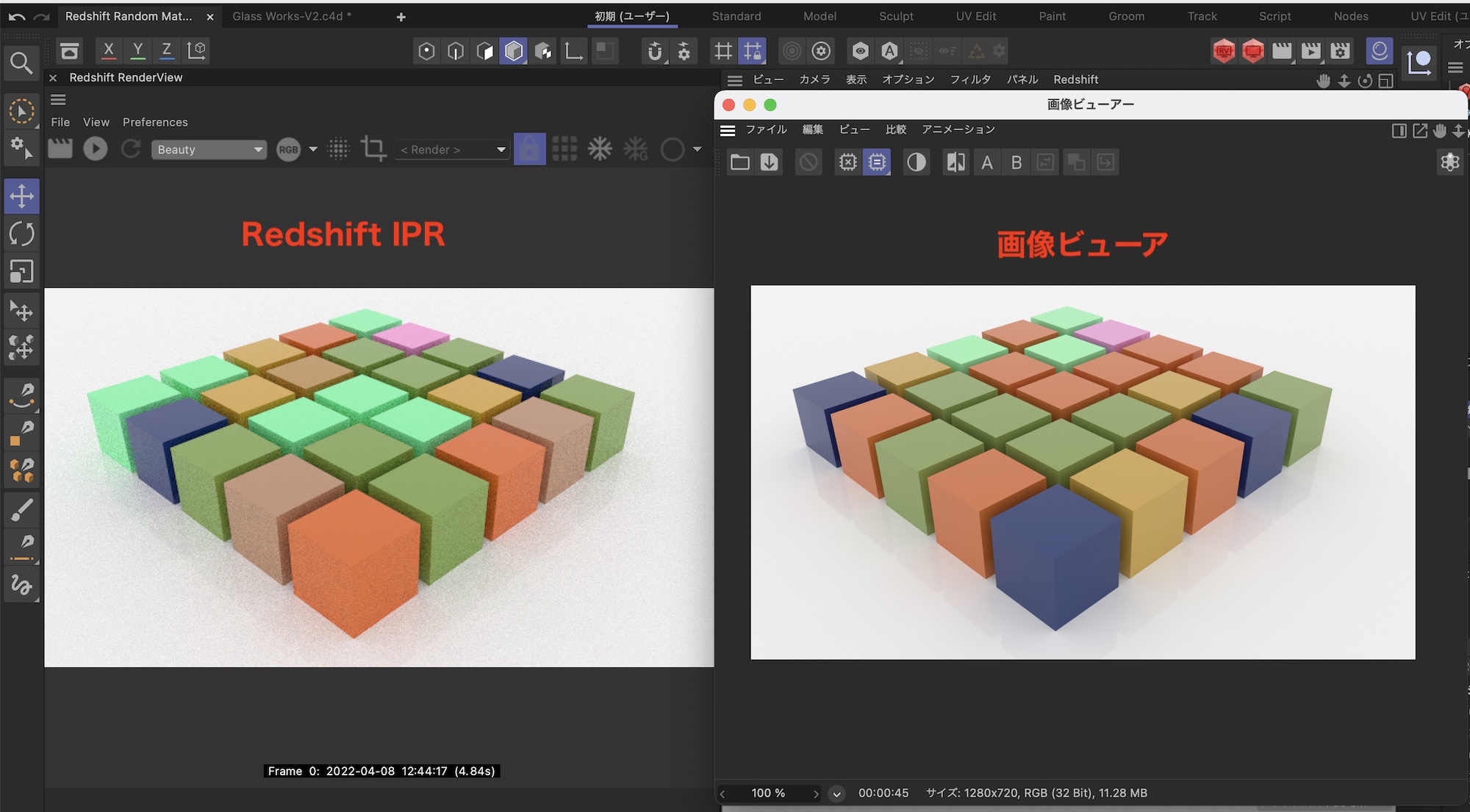Open the アニメーション menu
This screenshot has width=1470, height=812.
tap(958, 129)
